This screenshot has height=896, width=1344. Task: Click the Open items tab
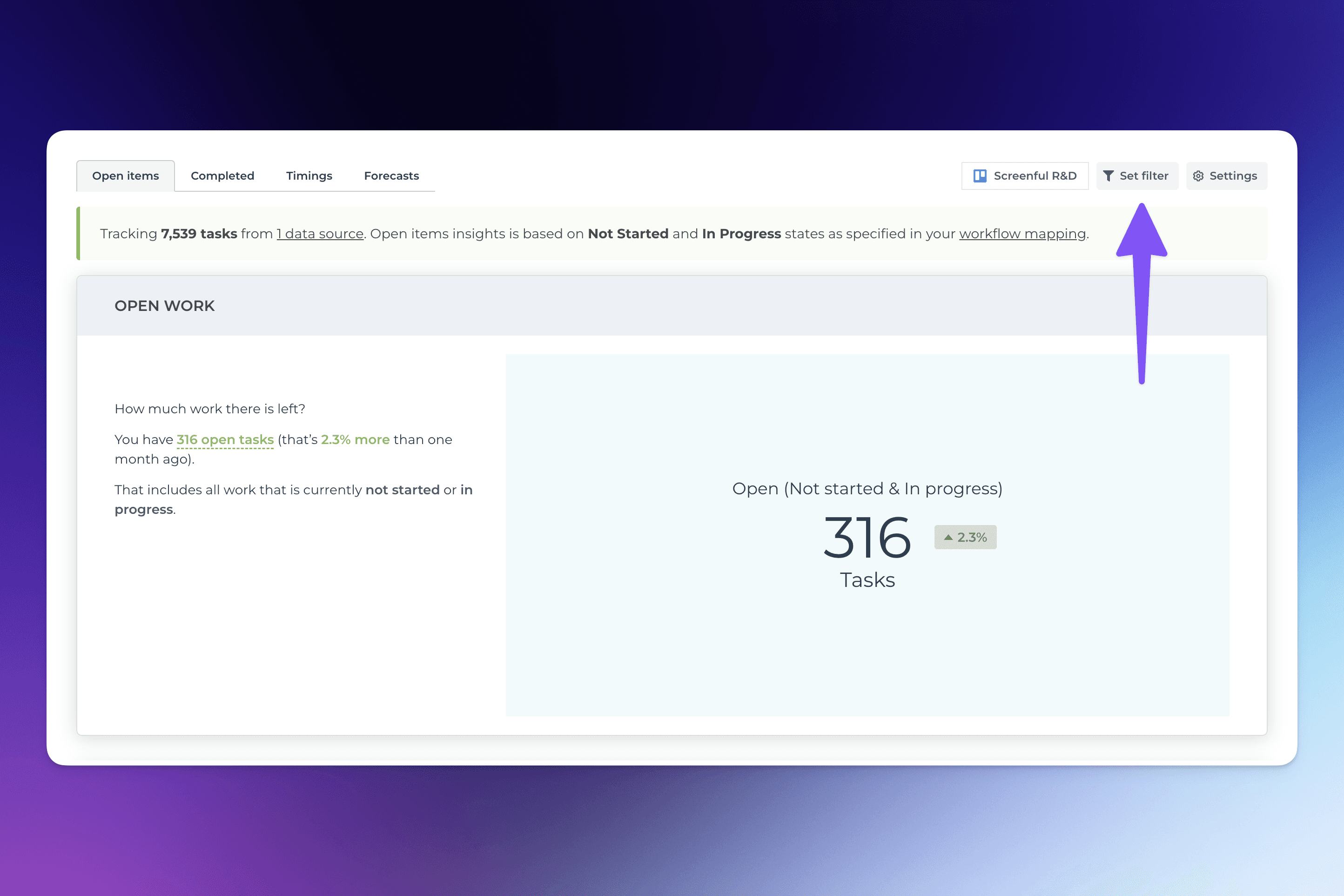tap(125, 175)
